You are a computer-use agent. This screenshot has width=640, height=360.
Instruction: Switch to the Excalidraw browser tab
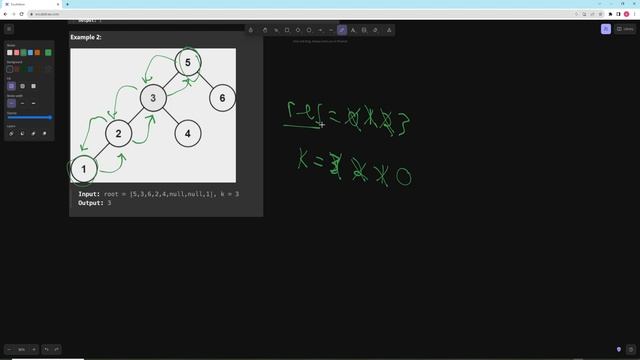tap(31, 4)
